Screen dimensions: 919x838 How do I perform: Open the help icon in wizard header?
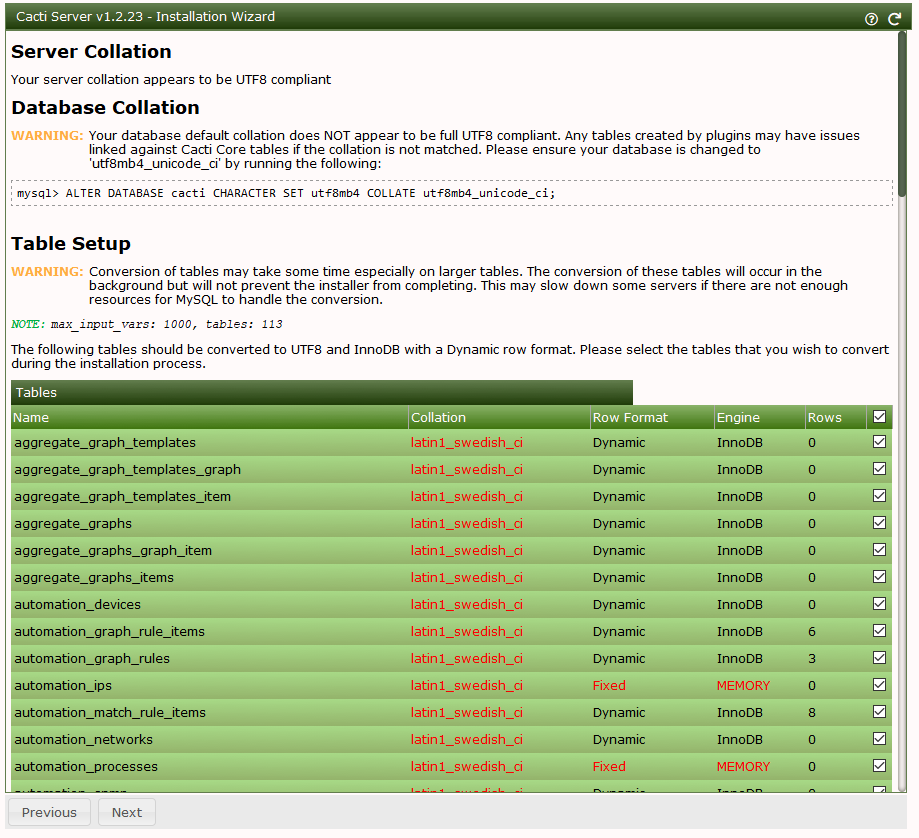click(x=871, y=19)
